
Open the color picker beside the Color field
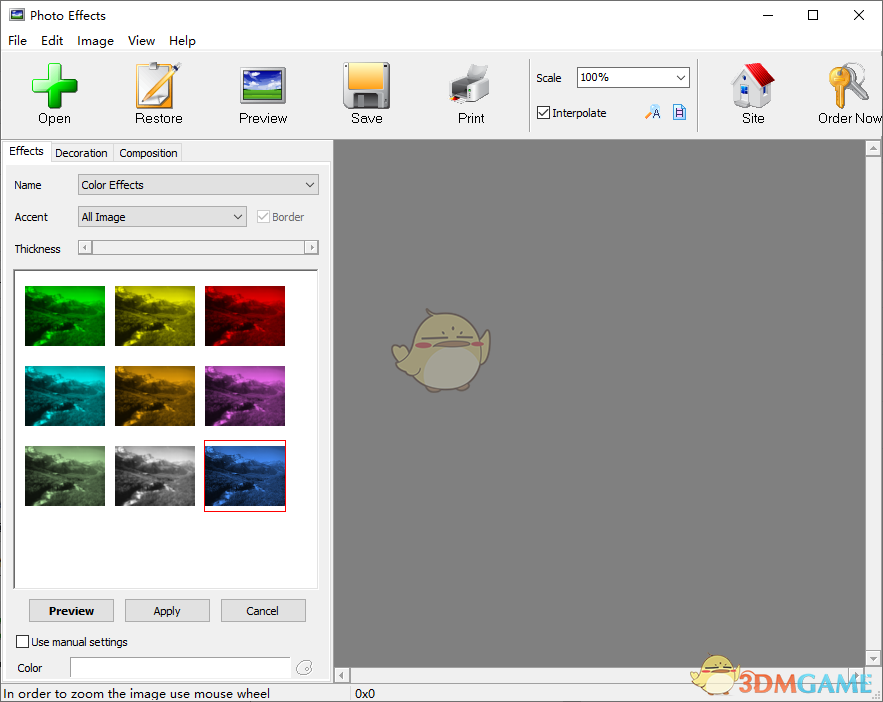[304, 667]
